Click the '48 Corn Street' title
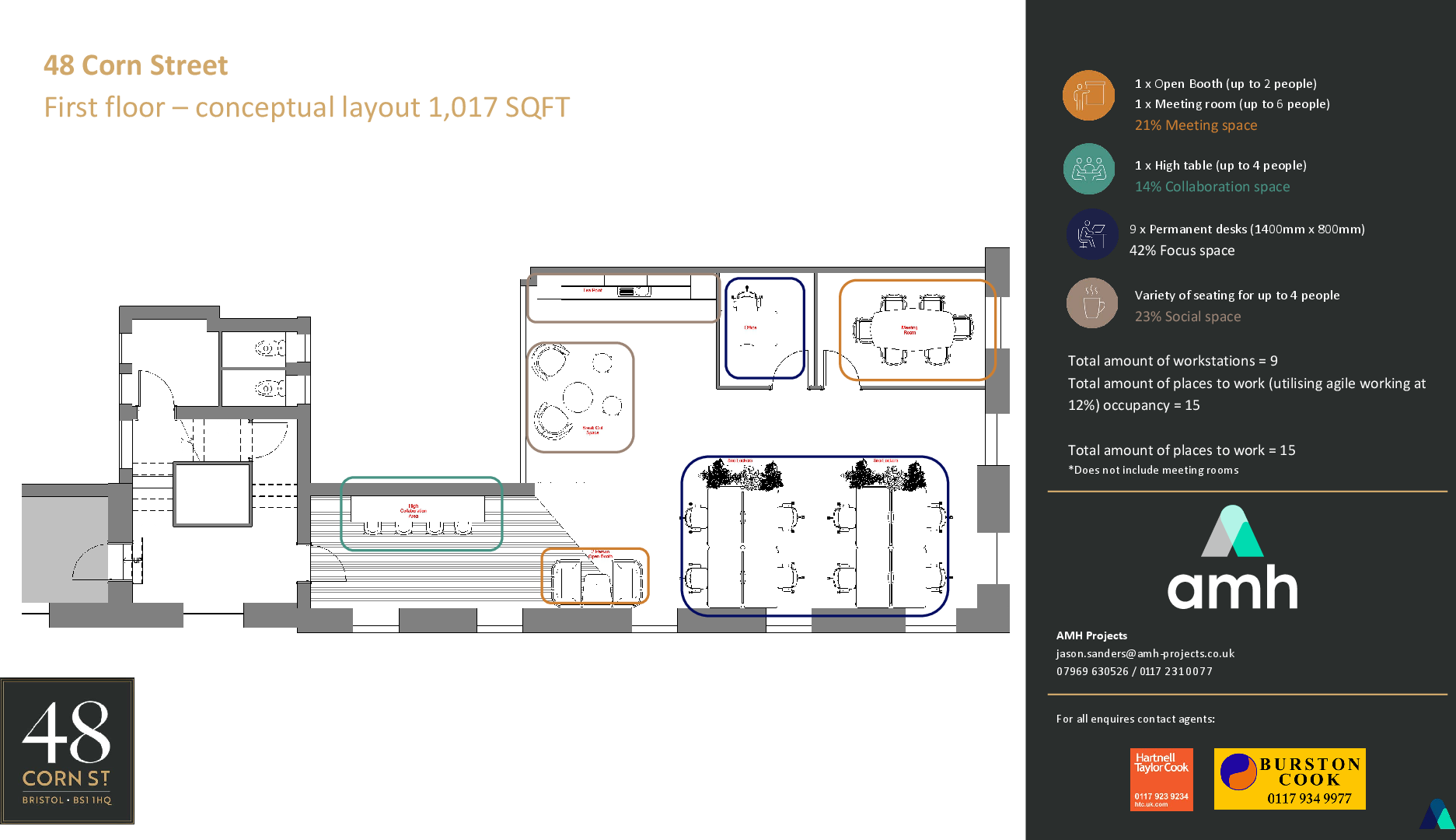This screenshot has width=1456, height=840. 136,65
